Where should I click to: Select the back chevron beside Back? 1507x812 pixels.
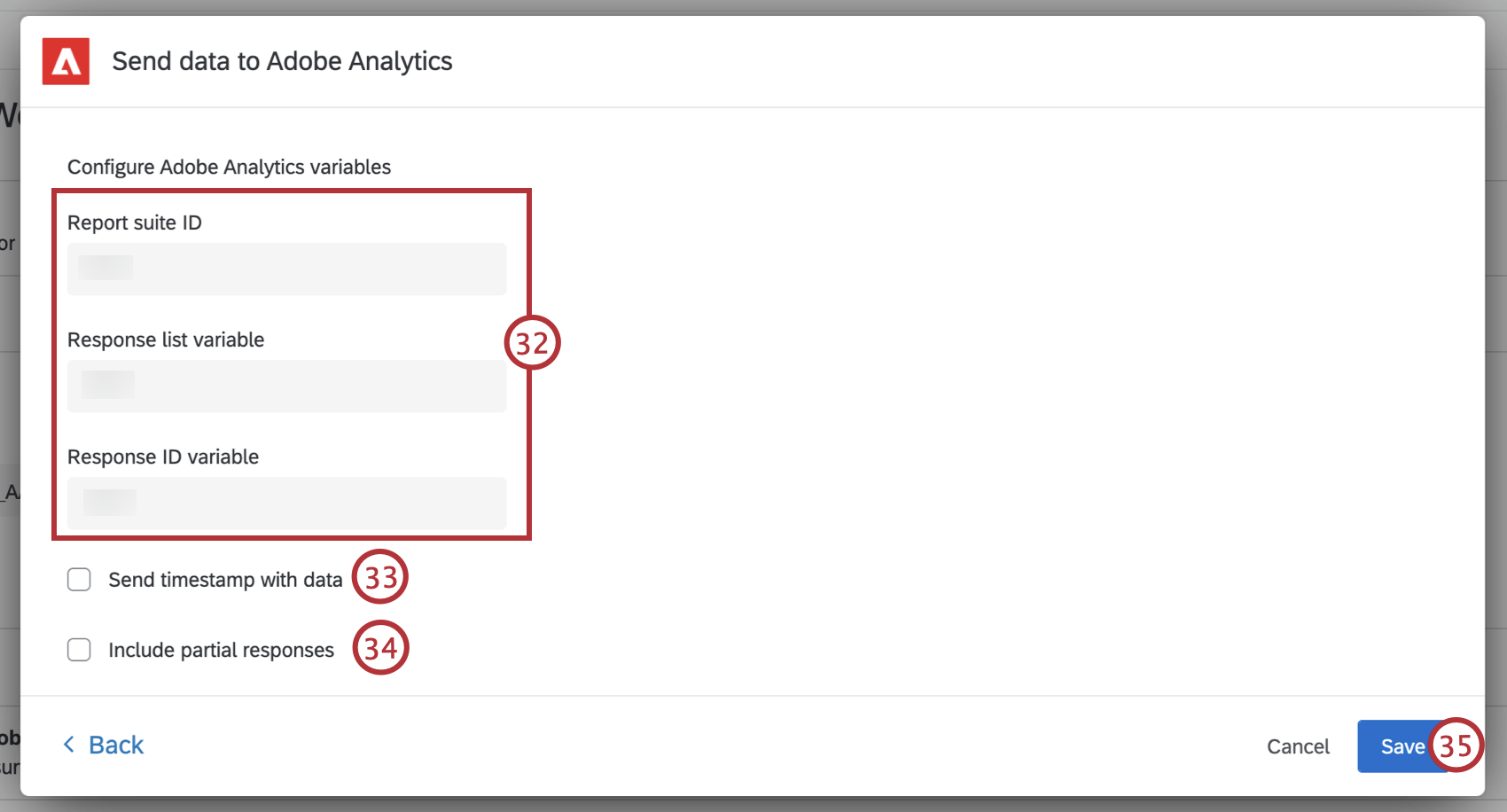click(x=69, y=745)
